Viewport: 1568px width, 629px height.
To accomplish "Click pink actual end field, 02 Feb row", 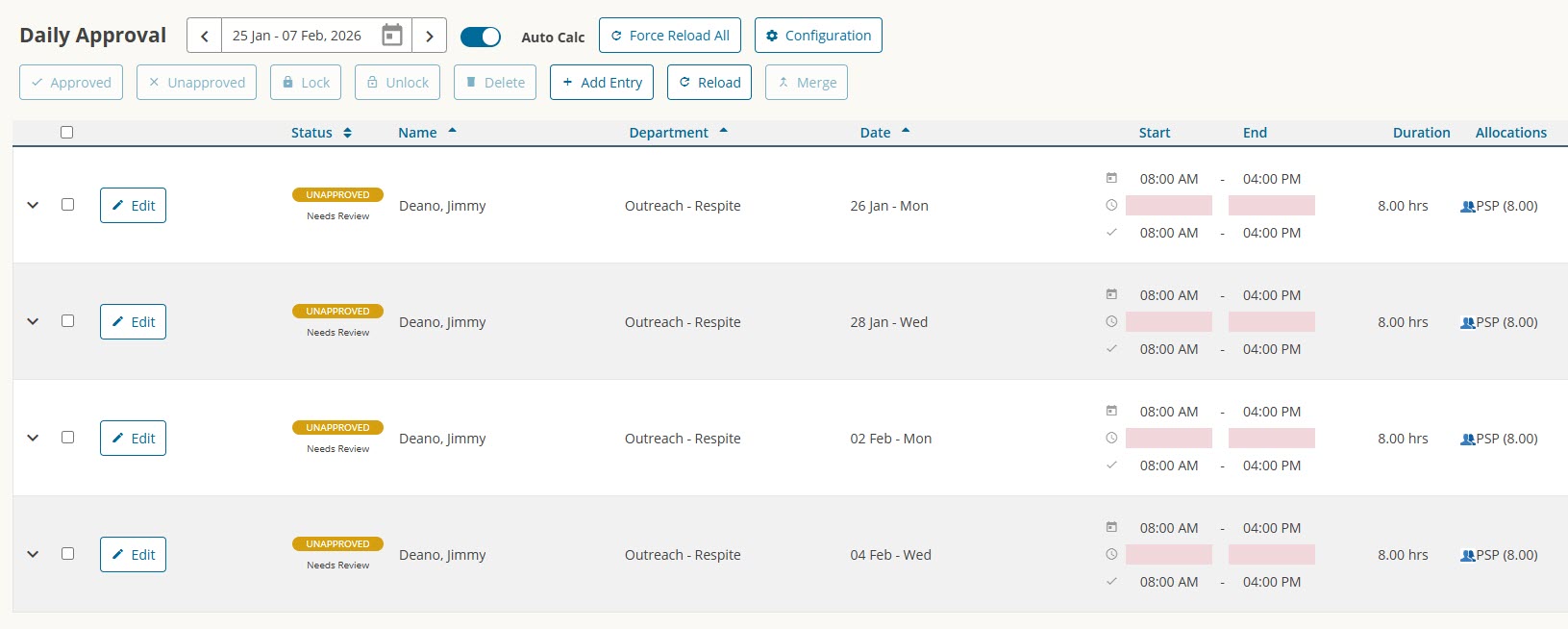I will tap(1272, 439).
